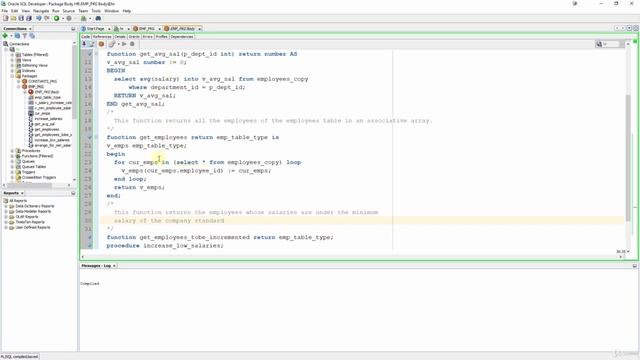Screen dimensions: 640x360
Task: Open the Tools menu
Action: (96, 11)
